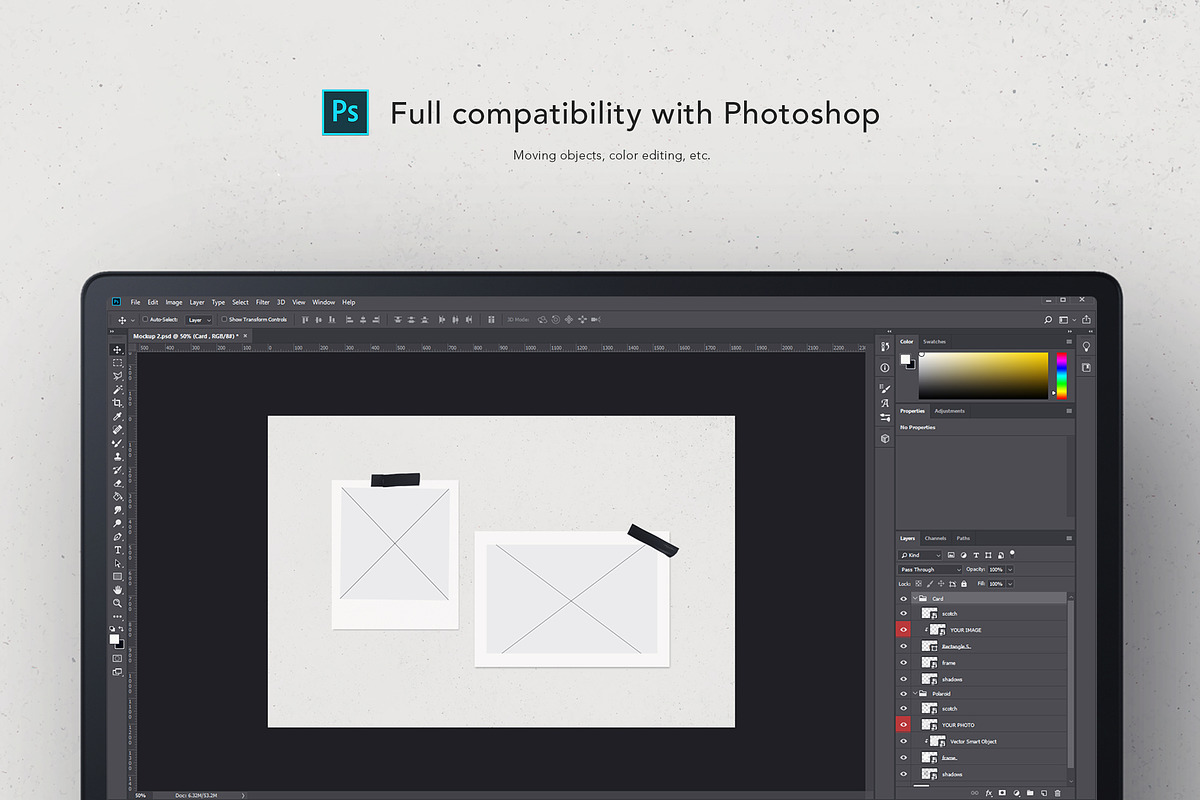The height and width of the screenshot is (800, 1200).
Task: Switch to the Paths tab
Action: coord(963,538)
